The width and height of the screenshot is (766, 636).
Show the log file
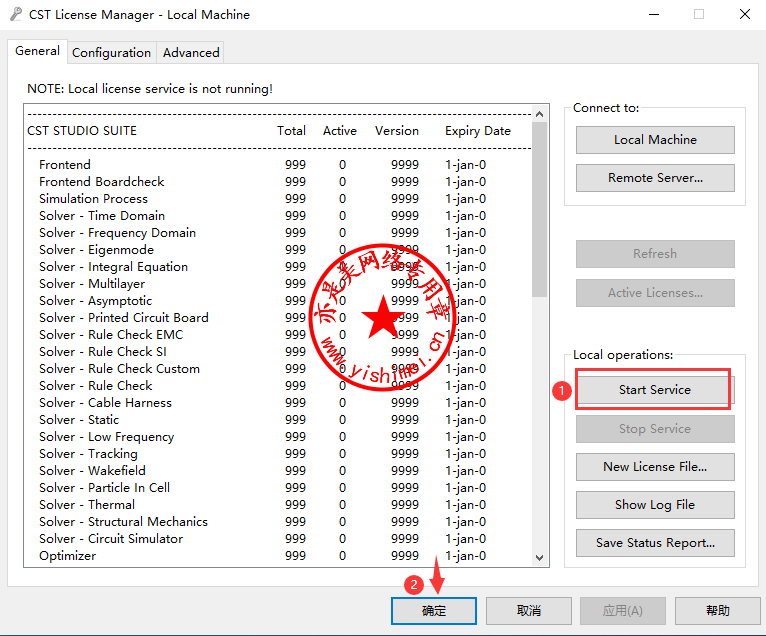tap(655, 505)
